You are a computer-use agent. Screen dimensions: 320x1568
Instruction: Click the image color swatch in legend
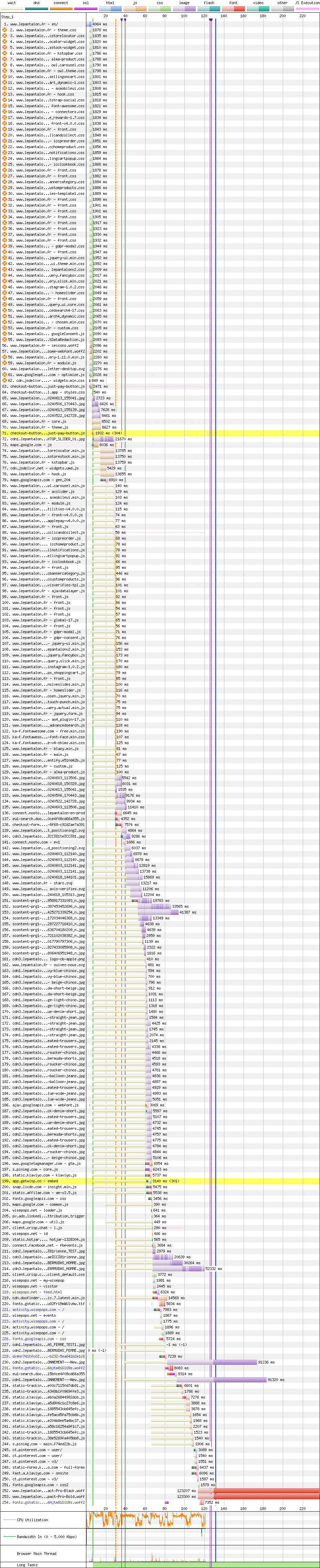pyautogui.click(x=184, y=9)
